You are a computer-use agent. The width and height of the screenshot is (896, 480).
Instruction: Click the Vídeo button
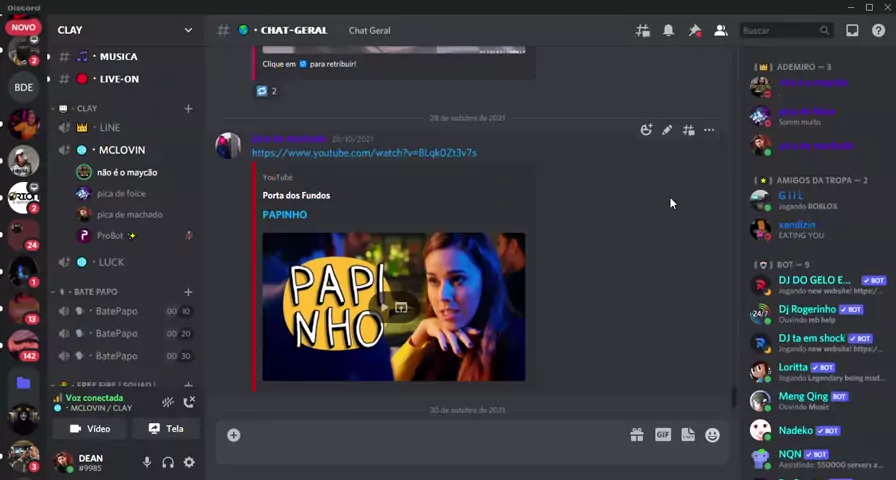90,429
